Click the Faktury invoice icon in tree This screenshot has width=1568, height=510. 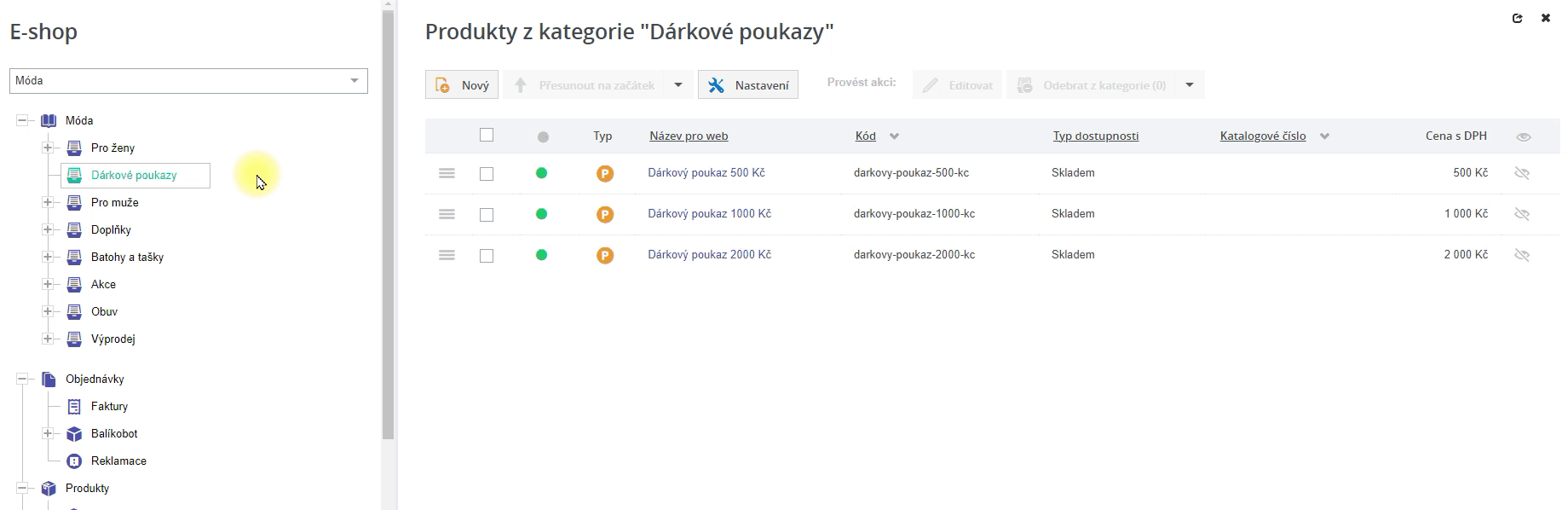pos(74,407)
